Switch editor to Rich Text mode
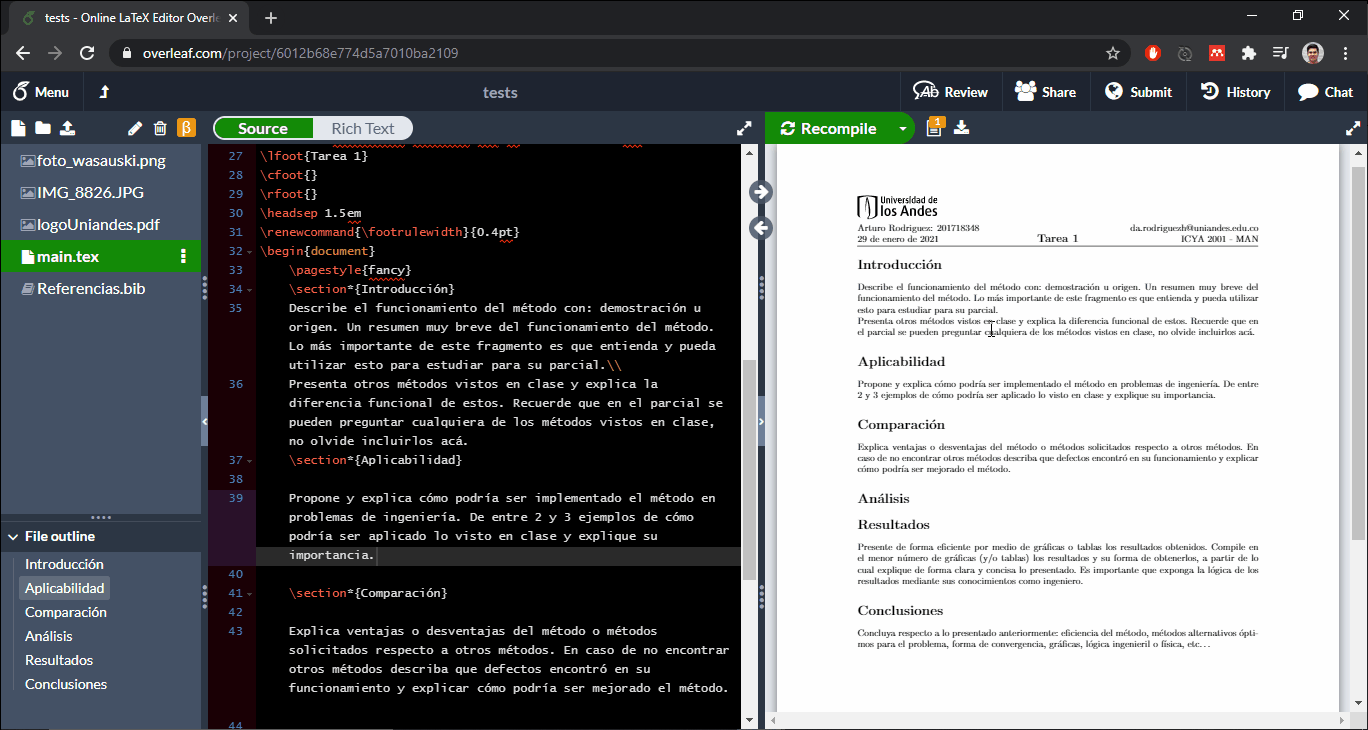Viewport: 1368px width, 730px height. point(362,128)
